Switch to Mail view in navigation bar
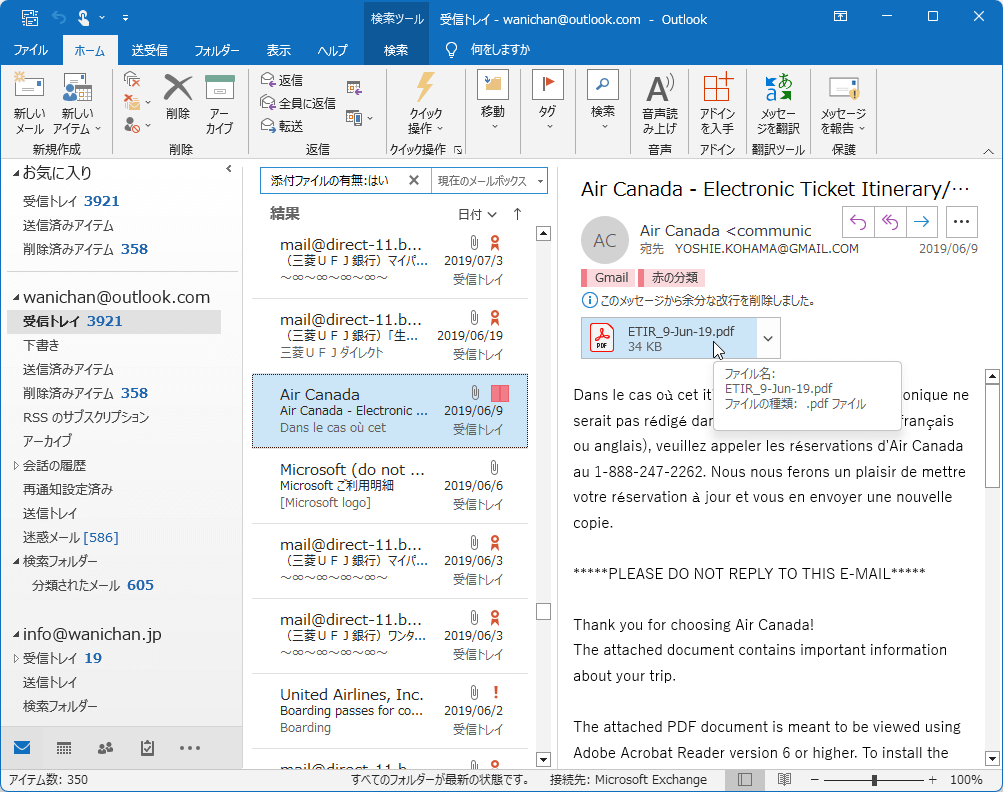Screen dimensions: 1003x792 (x=22, y=748)
